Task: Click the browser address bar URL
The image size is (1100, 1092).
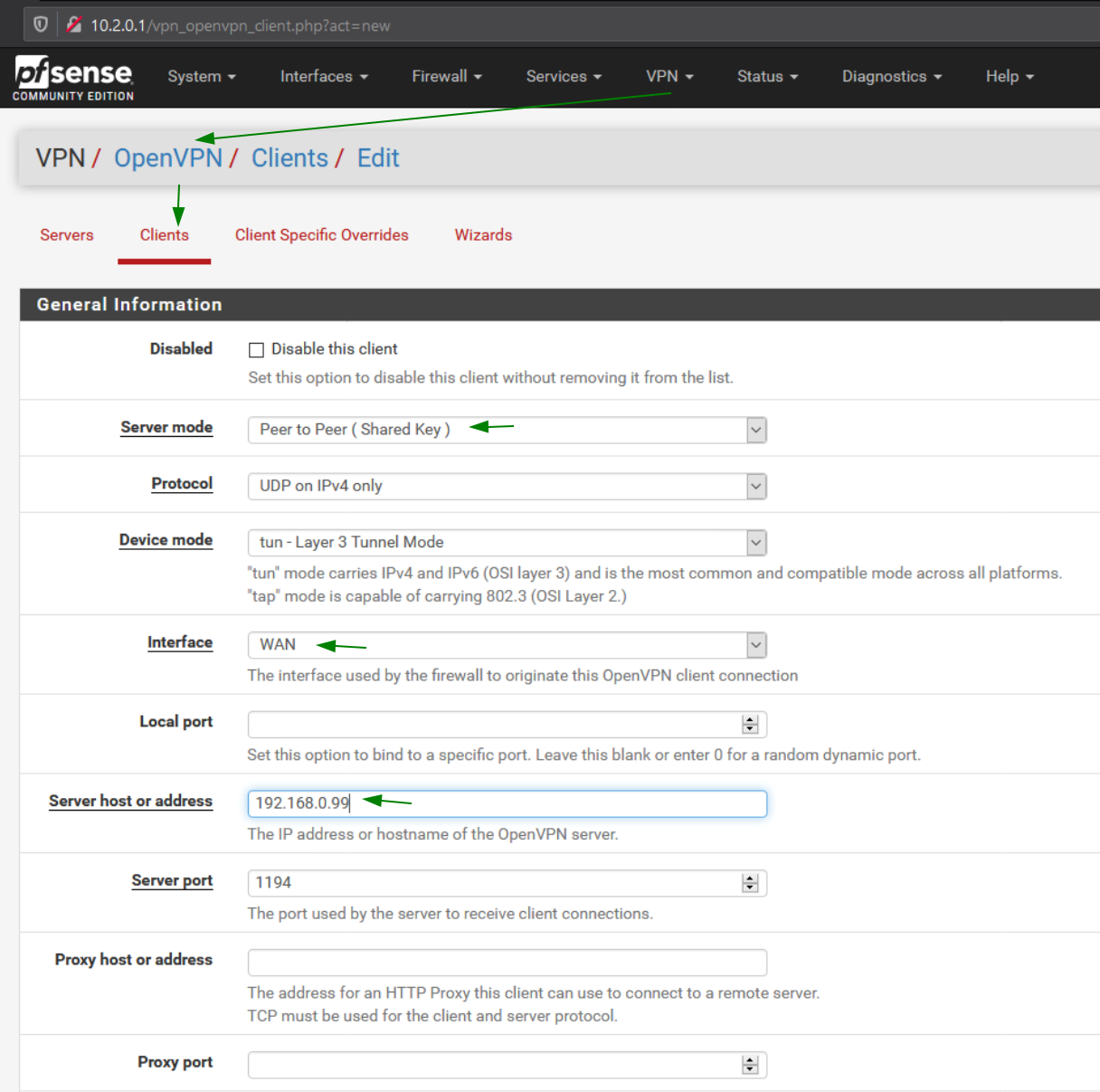Action: [x=241, y=25]
